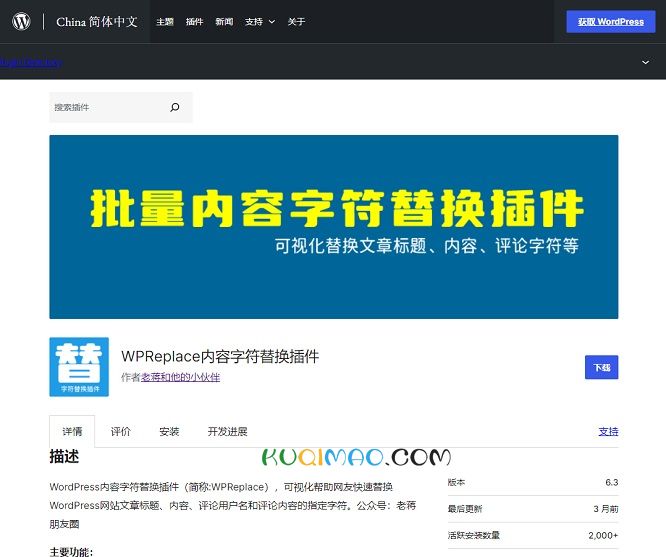Click the search magnifier icon
Image resolution: width=666 pixels, height=557 pixels.
pyautogui.click(x=175, y=107)
